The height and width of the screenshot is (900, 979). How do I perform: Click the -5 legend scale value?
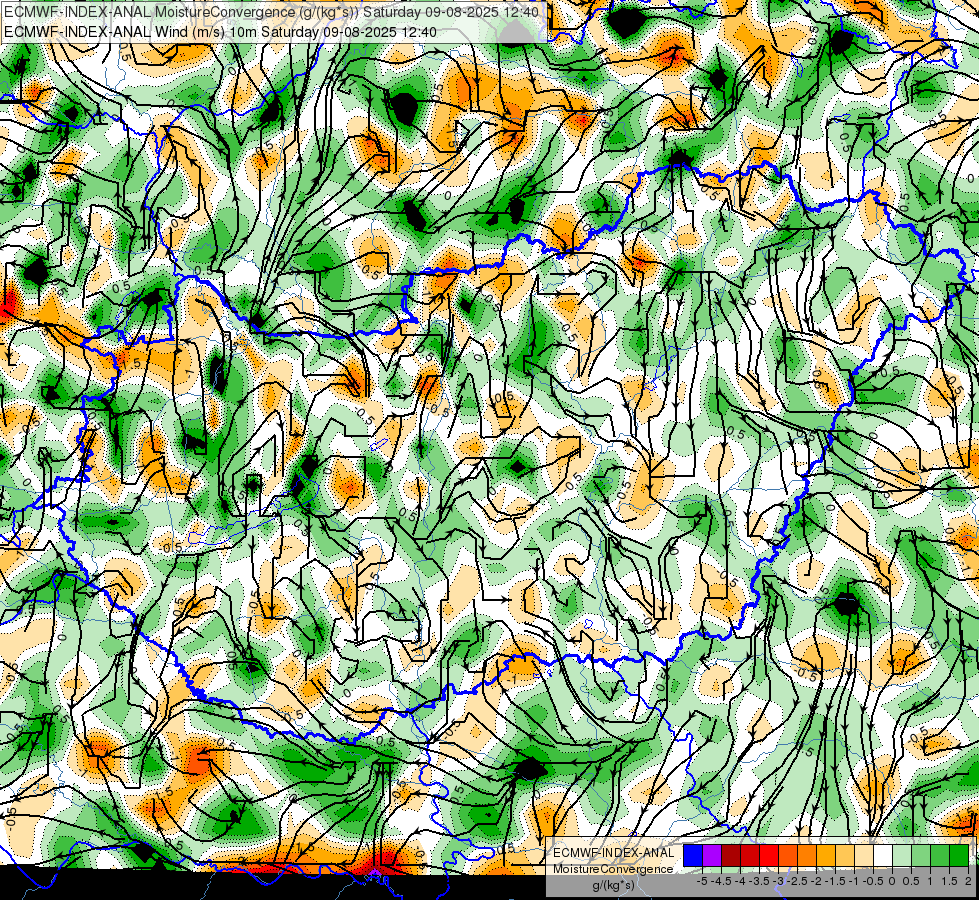click(702, 881)
